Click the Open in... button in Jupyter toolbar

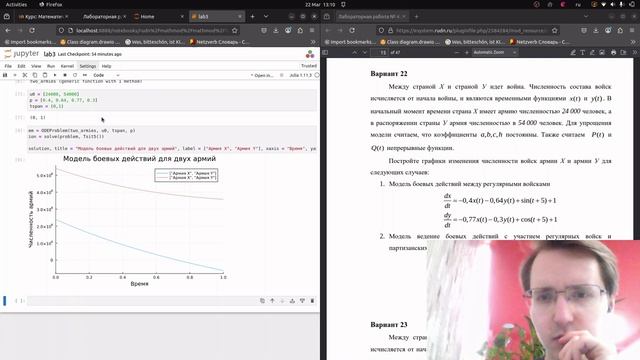tap(262, 76)
